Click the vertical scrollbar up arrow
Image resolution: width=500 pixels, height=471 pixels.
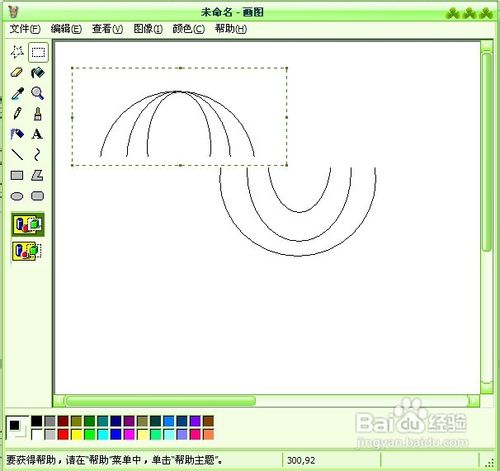487,46
